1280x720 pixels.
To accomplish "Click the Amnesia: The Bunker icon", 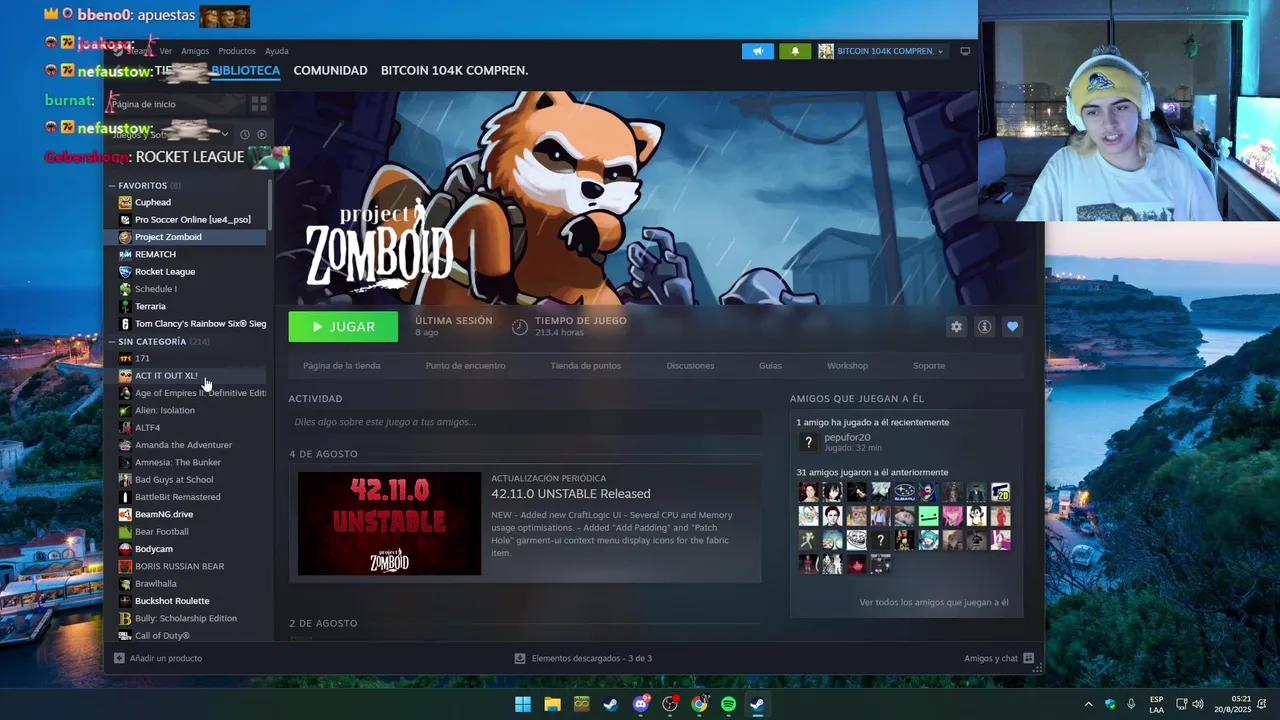I will [125, 462].
